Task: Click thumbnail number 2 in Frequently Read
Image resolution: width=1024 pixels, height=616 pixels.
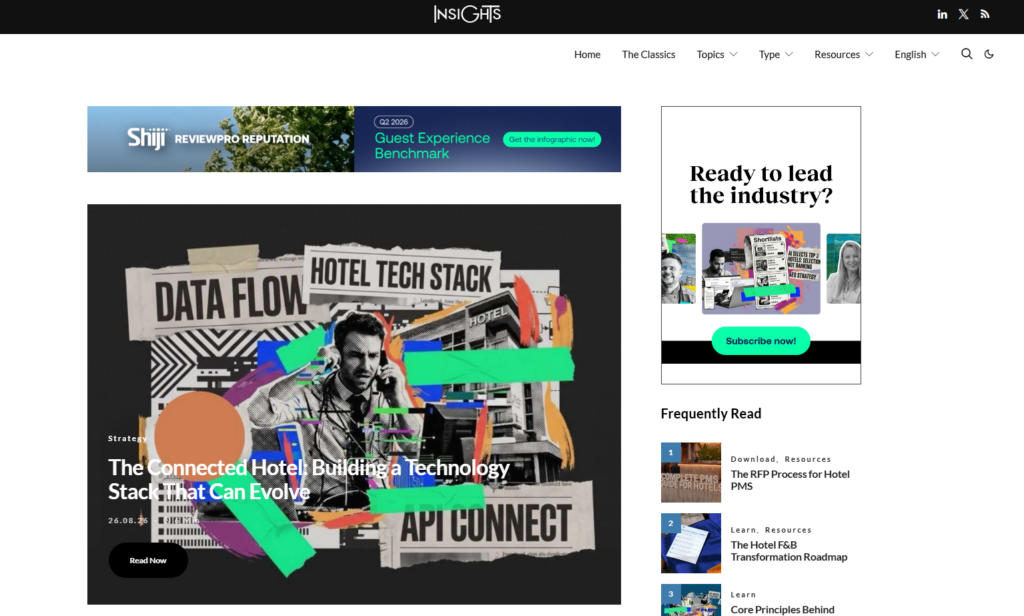Action: [691, 543]
